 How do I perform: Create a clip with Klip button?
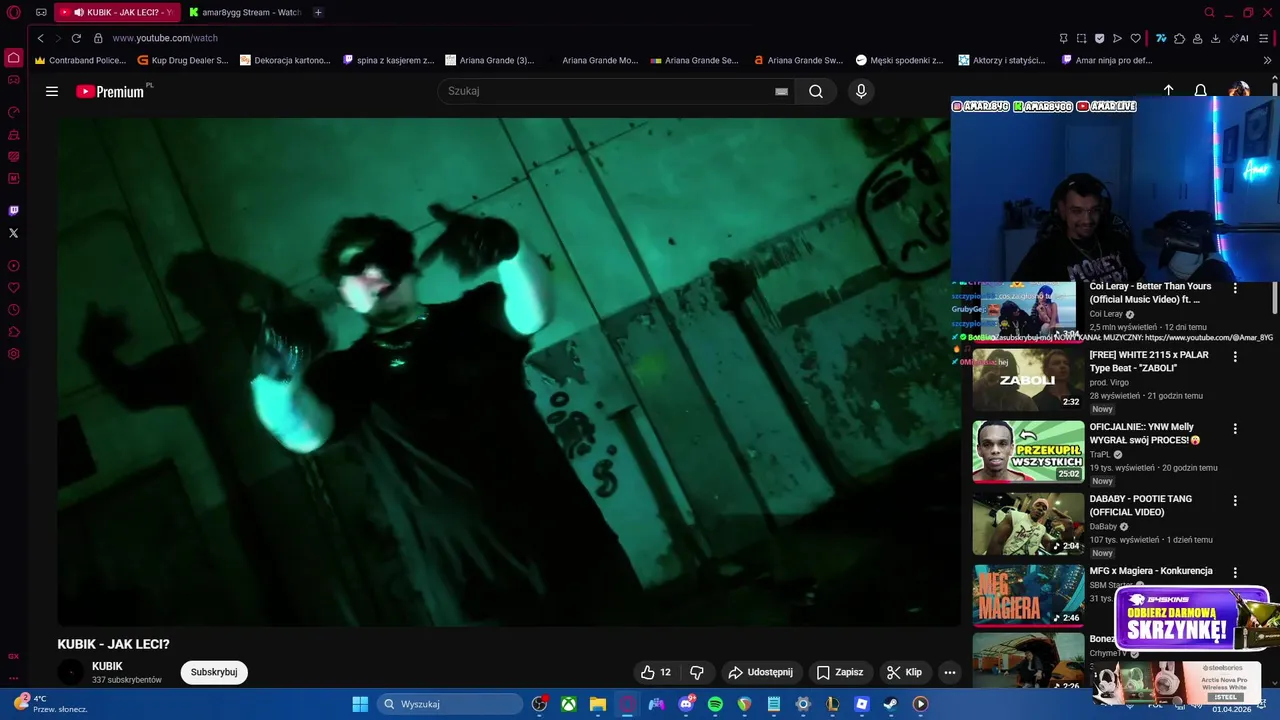[904, 672]
